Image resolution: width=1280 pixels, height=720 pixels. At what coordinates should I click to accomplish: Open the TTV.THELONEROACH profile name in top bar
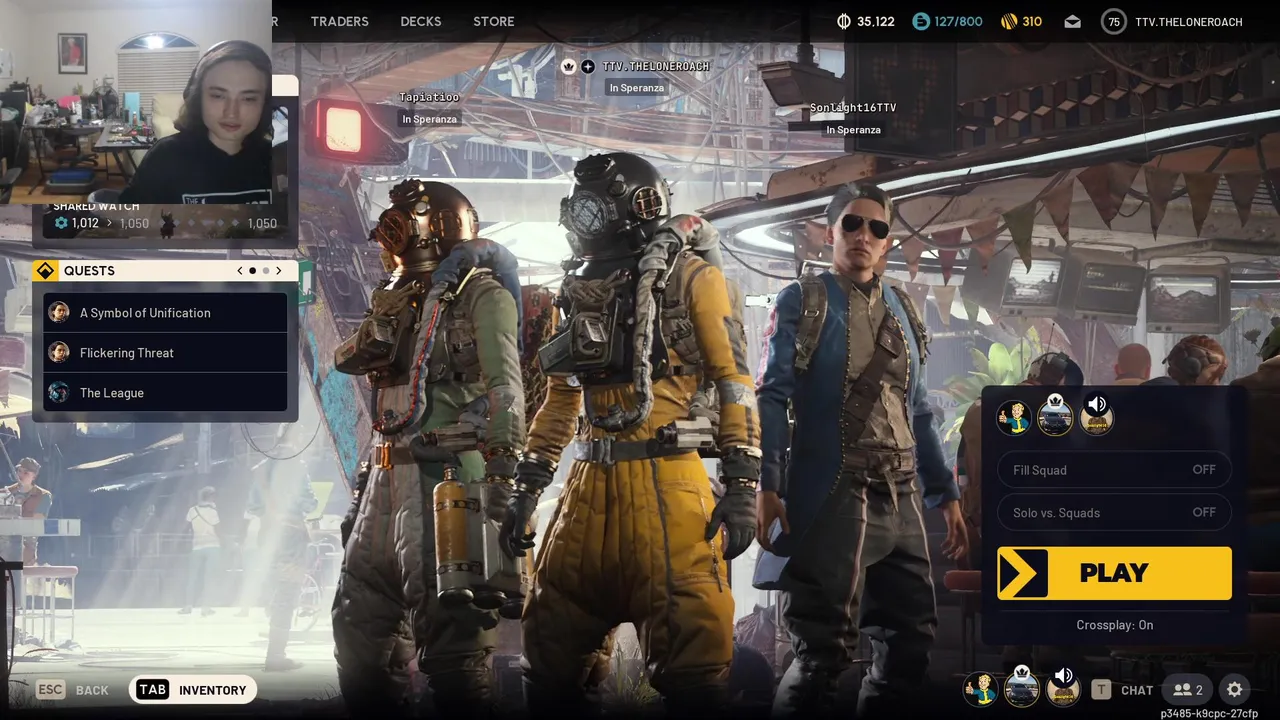click(1189, 21)
